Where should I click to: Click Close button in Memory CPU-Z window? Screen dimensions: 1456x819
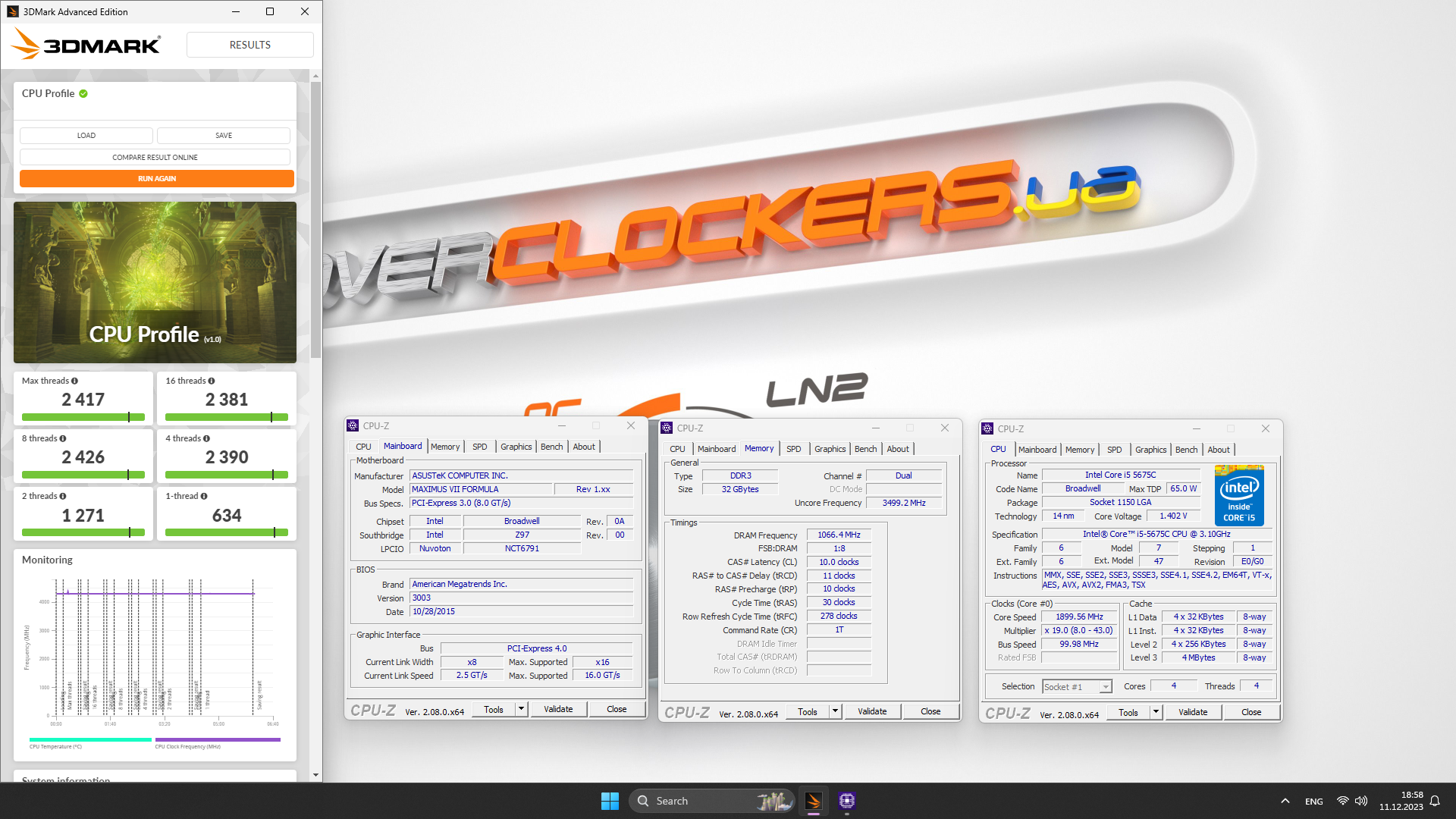click(930, 711)
